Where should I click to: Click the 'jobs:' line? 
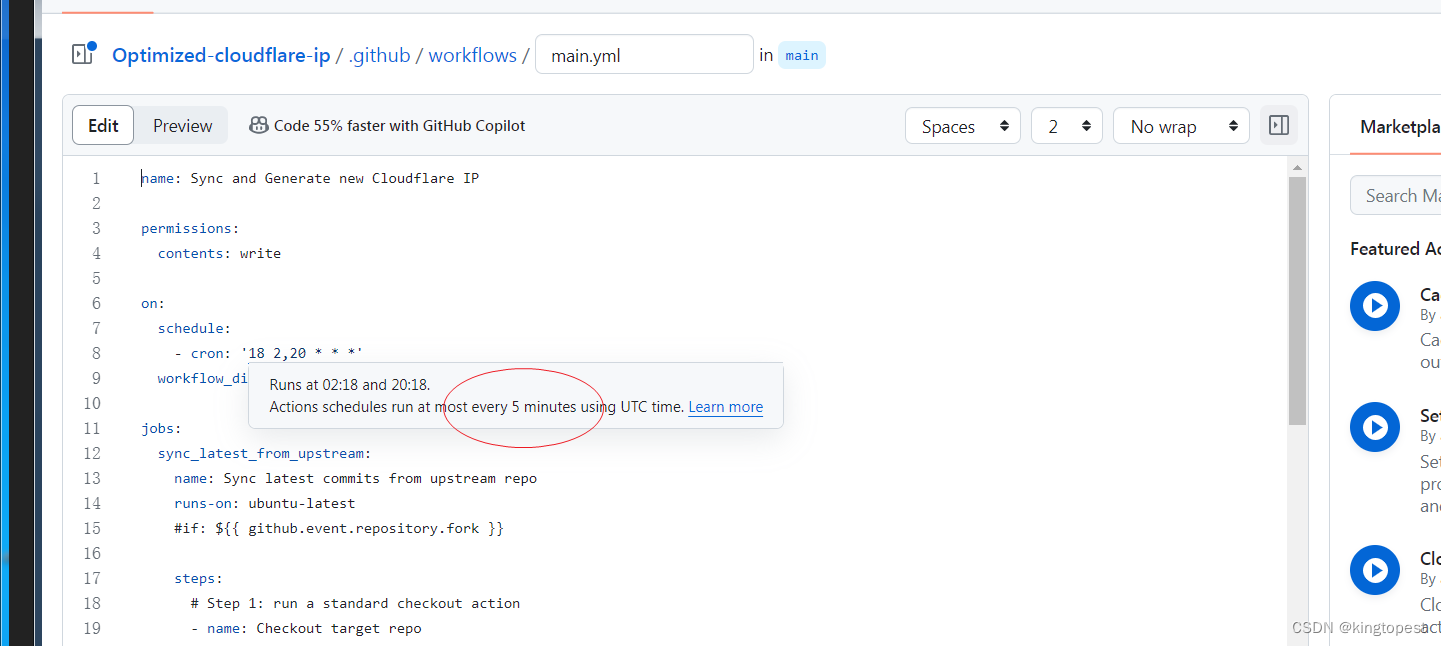[x=161, y=428]
